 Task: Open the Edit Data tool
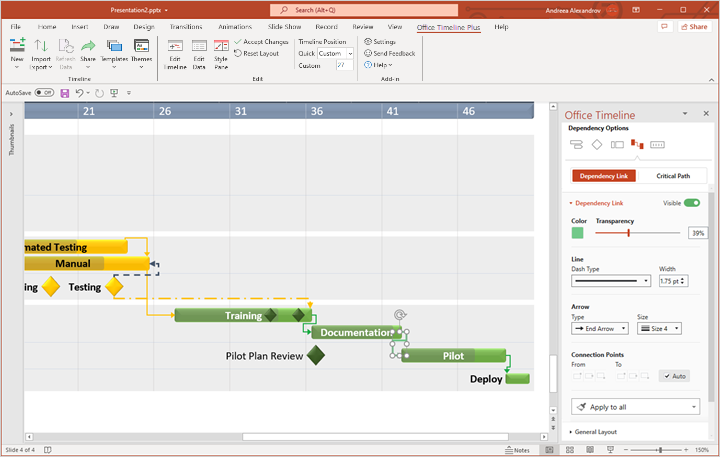point(199,52)
